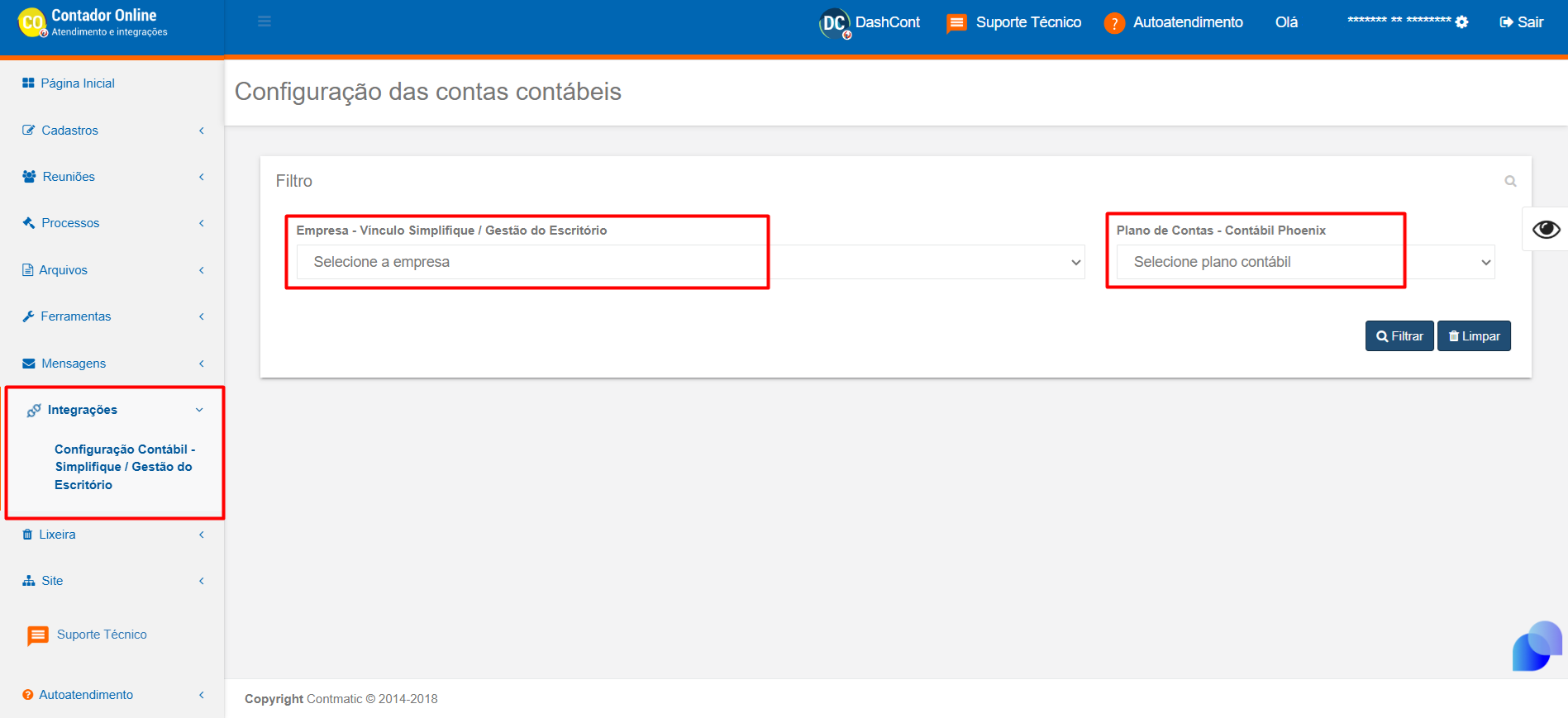Click the Lixeira trash icon
The height and width of the screenshot is (718, 1568).
pos(27,535)
